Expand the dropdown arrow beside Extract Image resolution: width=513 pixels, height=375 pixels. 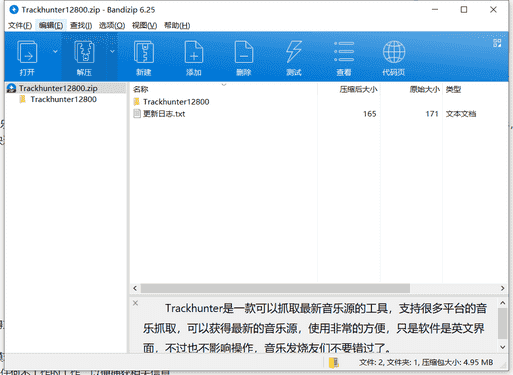click(112, 51)
